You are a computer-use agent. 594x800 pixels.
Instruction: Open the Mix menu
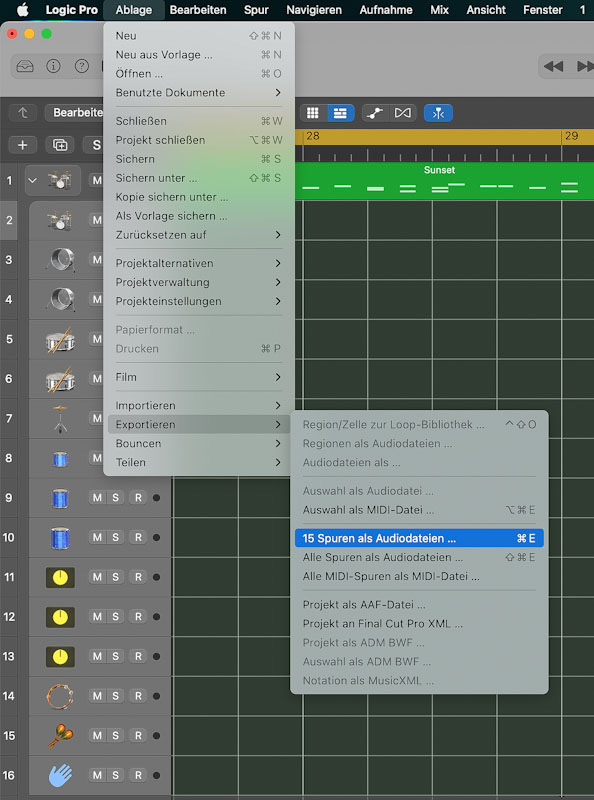(x=439, y=10)
